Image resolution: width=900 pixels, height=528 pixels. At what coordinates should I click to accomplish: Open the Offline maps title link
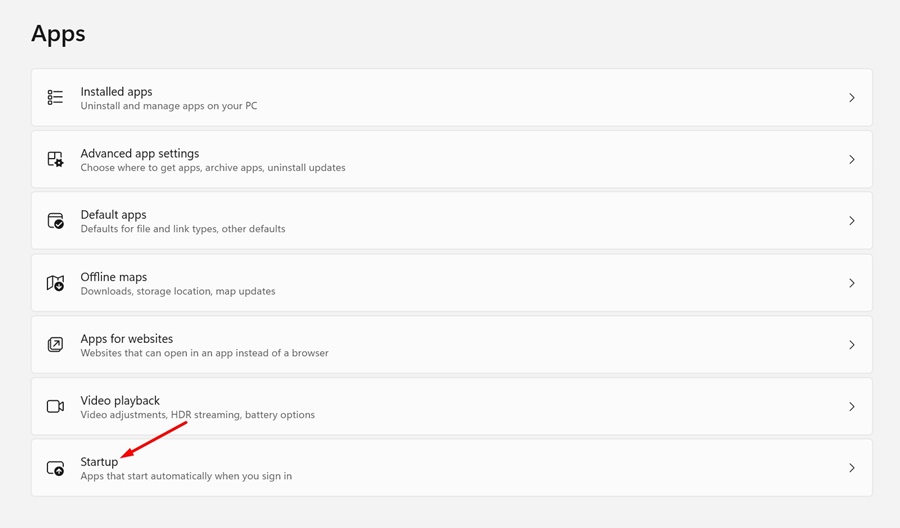click(x=113, y=277)
